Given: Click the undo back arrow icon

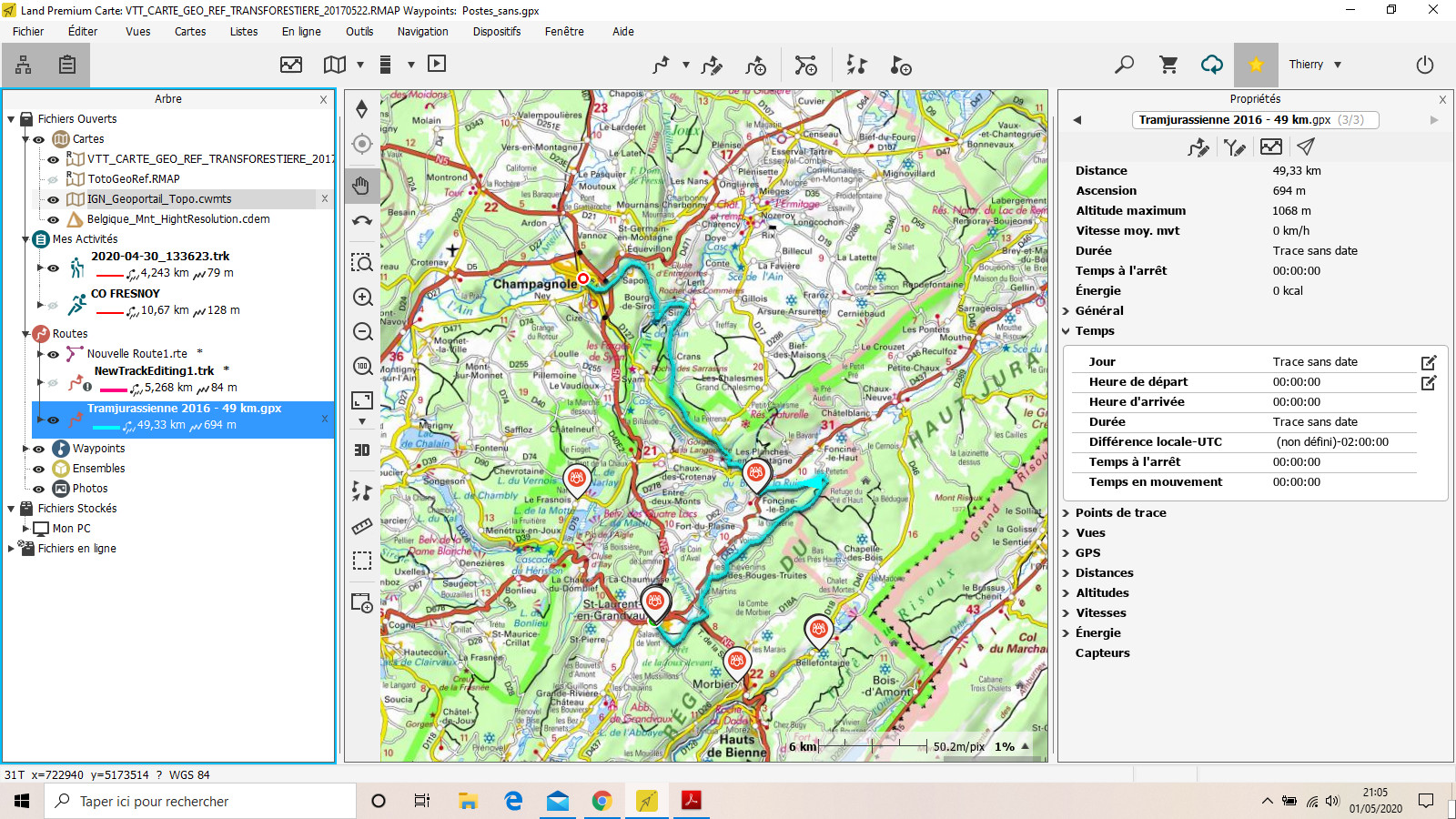Looking at the screenshot, I should [362, 220].
